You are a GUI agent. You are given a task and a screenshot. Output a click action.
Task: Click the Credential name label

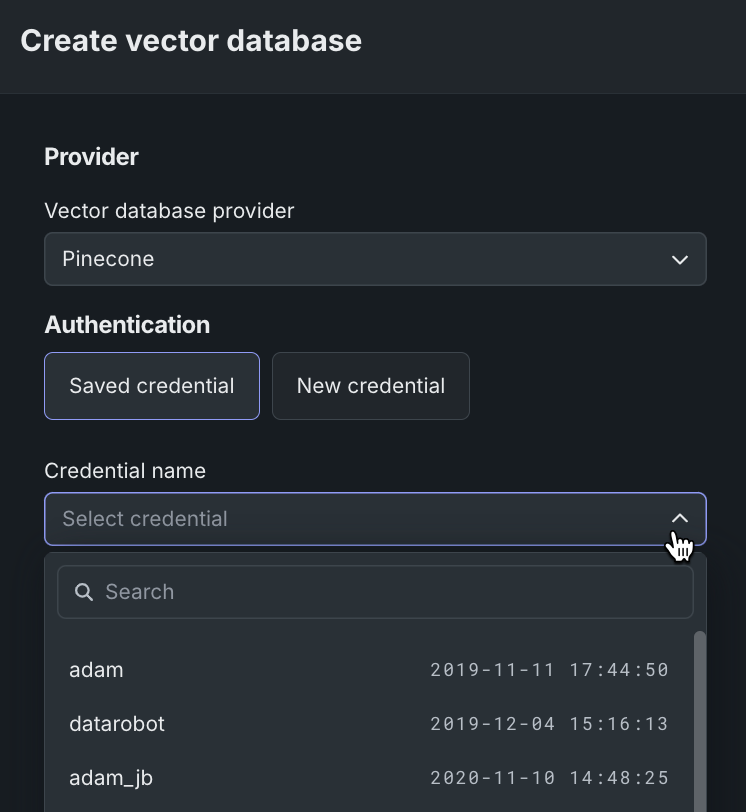pos(125,471)
